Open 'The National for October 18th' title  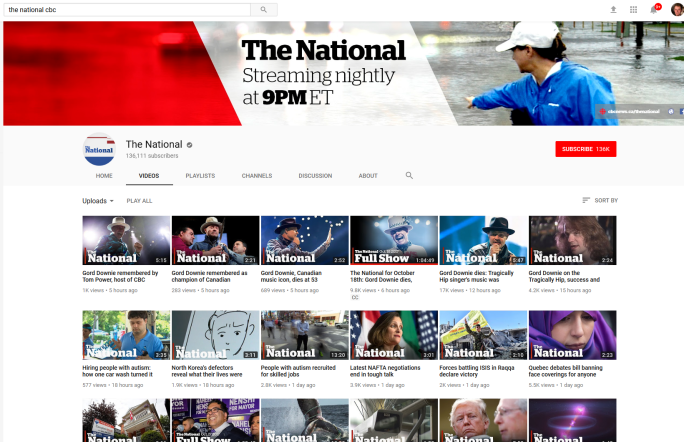point(382,276)
